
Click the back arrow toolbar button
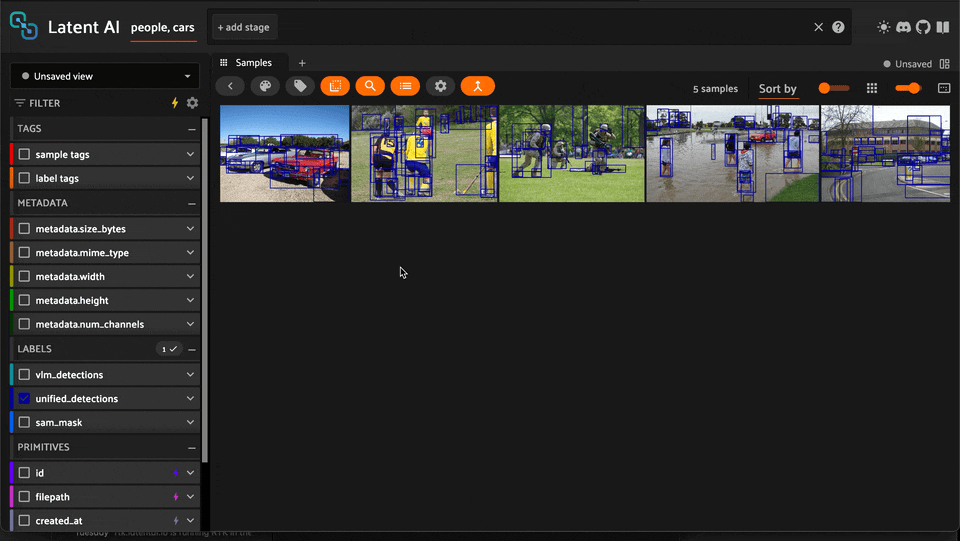230,86
